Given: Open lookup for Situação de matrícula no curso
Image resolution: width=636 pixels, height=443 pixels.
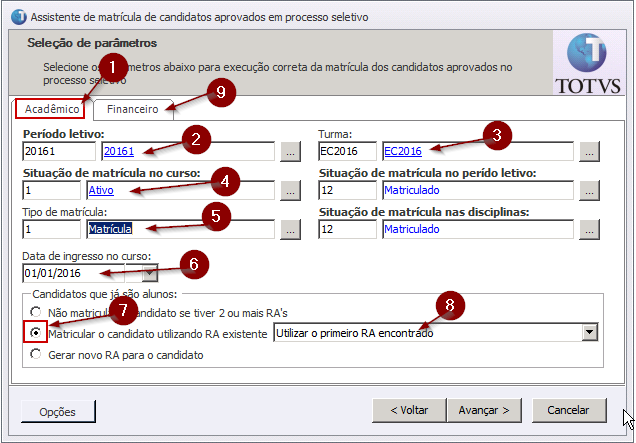Looking at the screenshot, I should point(289,190).
